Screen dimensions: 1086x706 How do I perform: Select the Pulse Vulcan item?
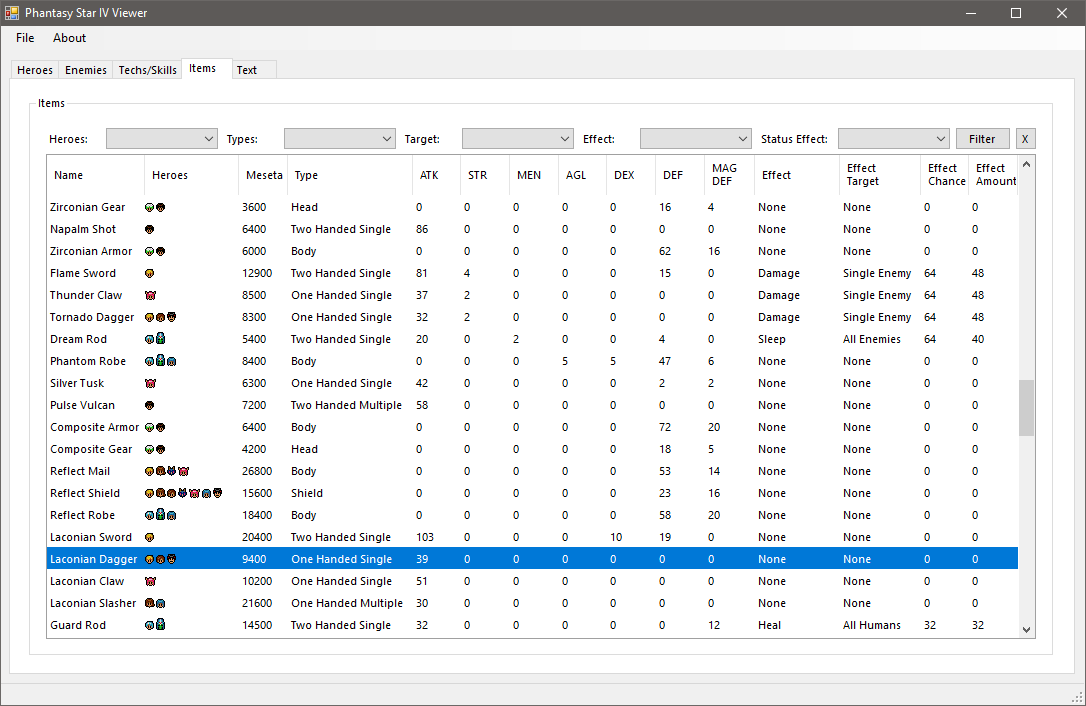(532, 405)
